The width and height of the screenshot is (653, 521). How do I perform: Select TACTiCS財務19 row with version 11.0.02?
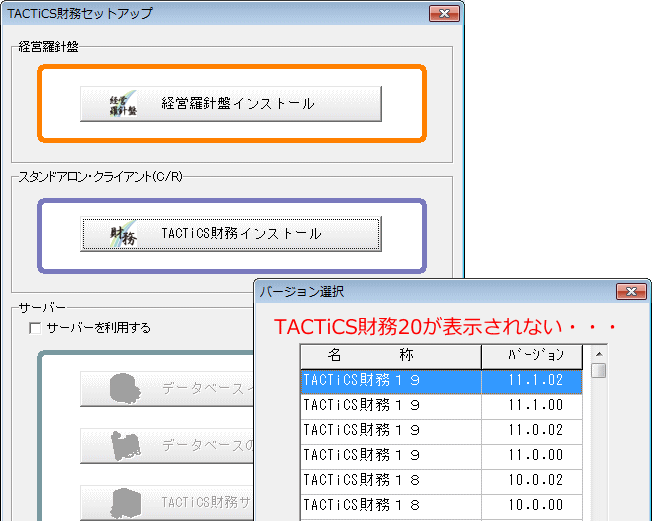pos(441,431)
